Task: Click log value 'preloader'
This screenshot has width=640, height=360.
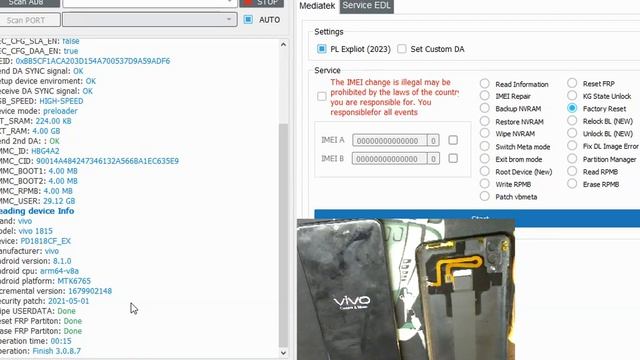Action: [x=60, y=111]
